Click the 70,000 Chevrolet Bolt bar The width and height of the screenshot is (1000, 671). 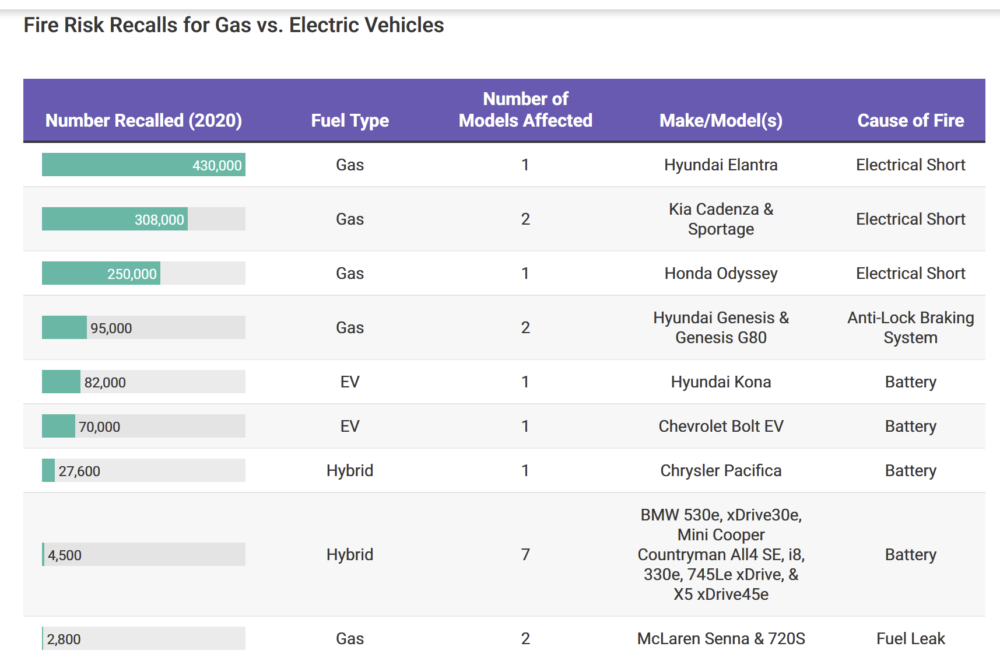(58, 426)
